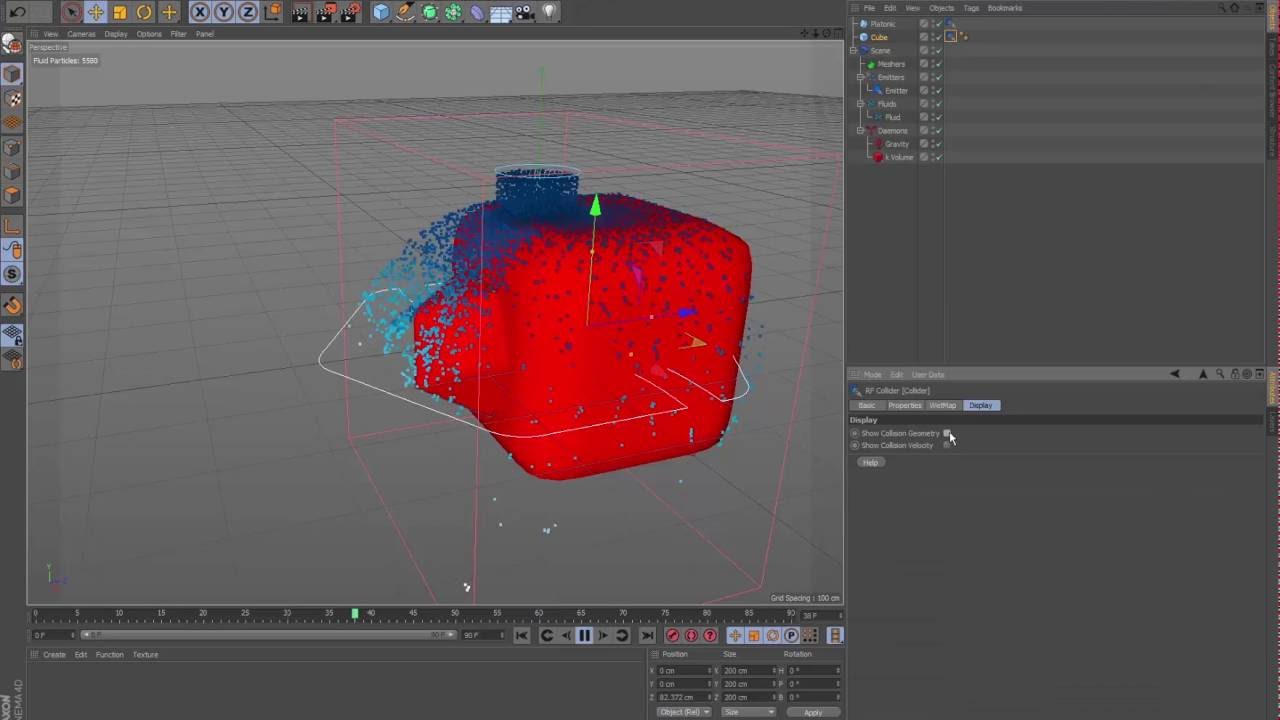
Task: Click the Size Y input field
Action: coord(748,684)
